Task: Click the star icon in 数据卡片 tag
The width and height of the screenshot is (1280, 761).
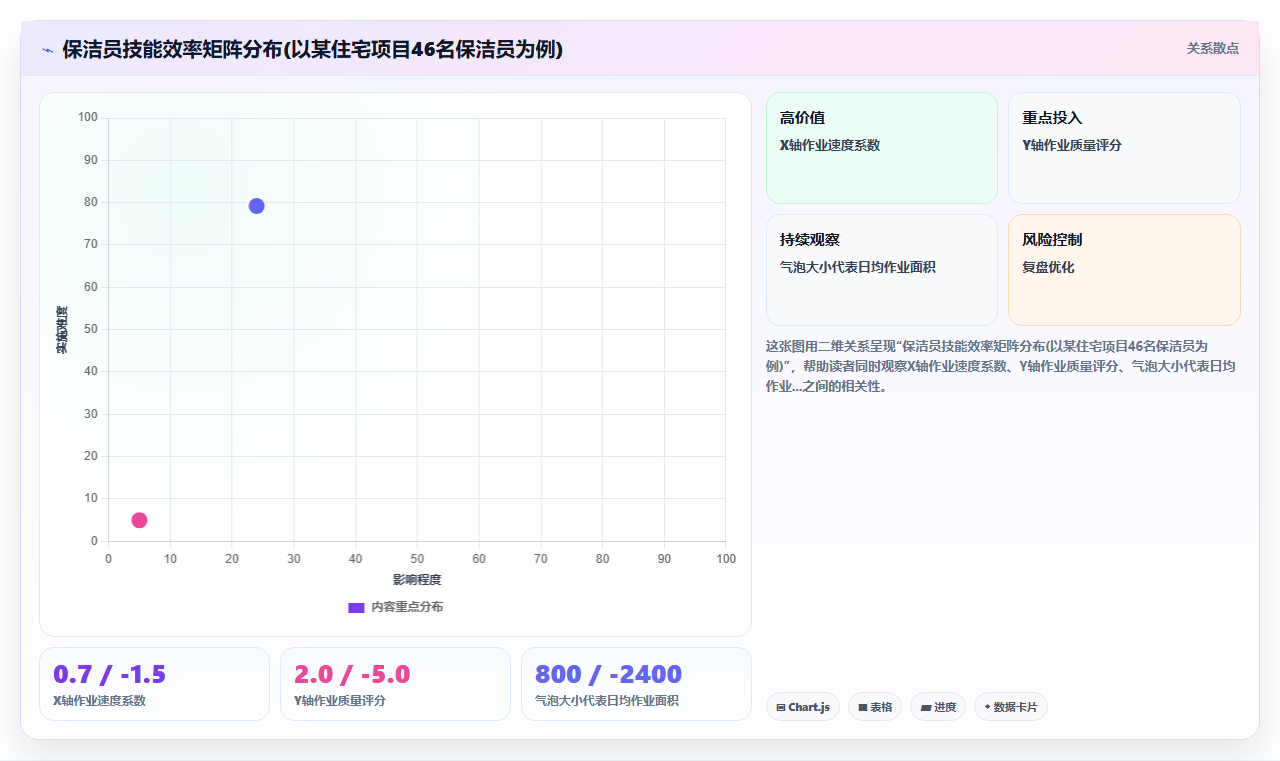Action: [x=987, y=707]
